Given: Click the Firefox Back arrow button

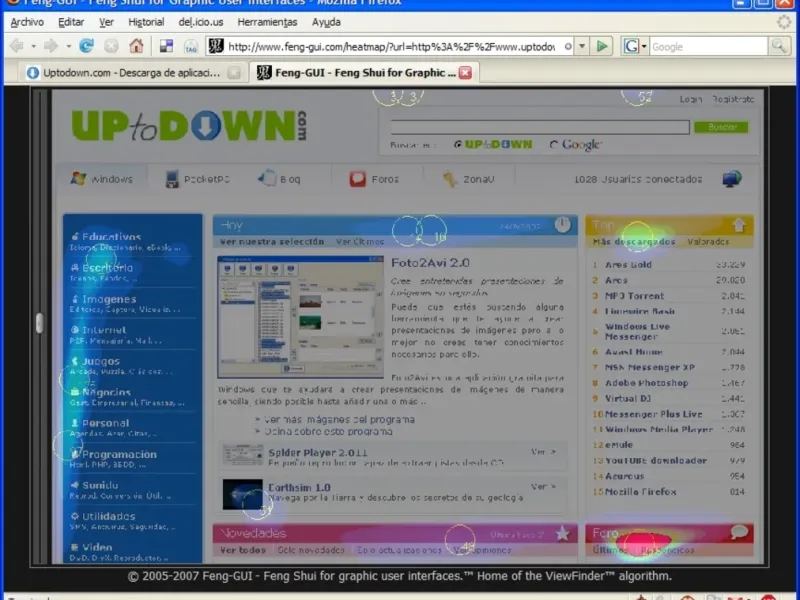Looking at the screenshot, I should click(x=17, y=46).
